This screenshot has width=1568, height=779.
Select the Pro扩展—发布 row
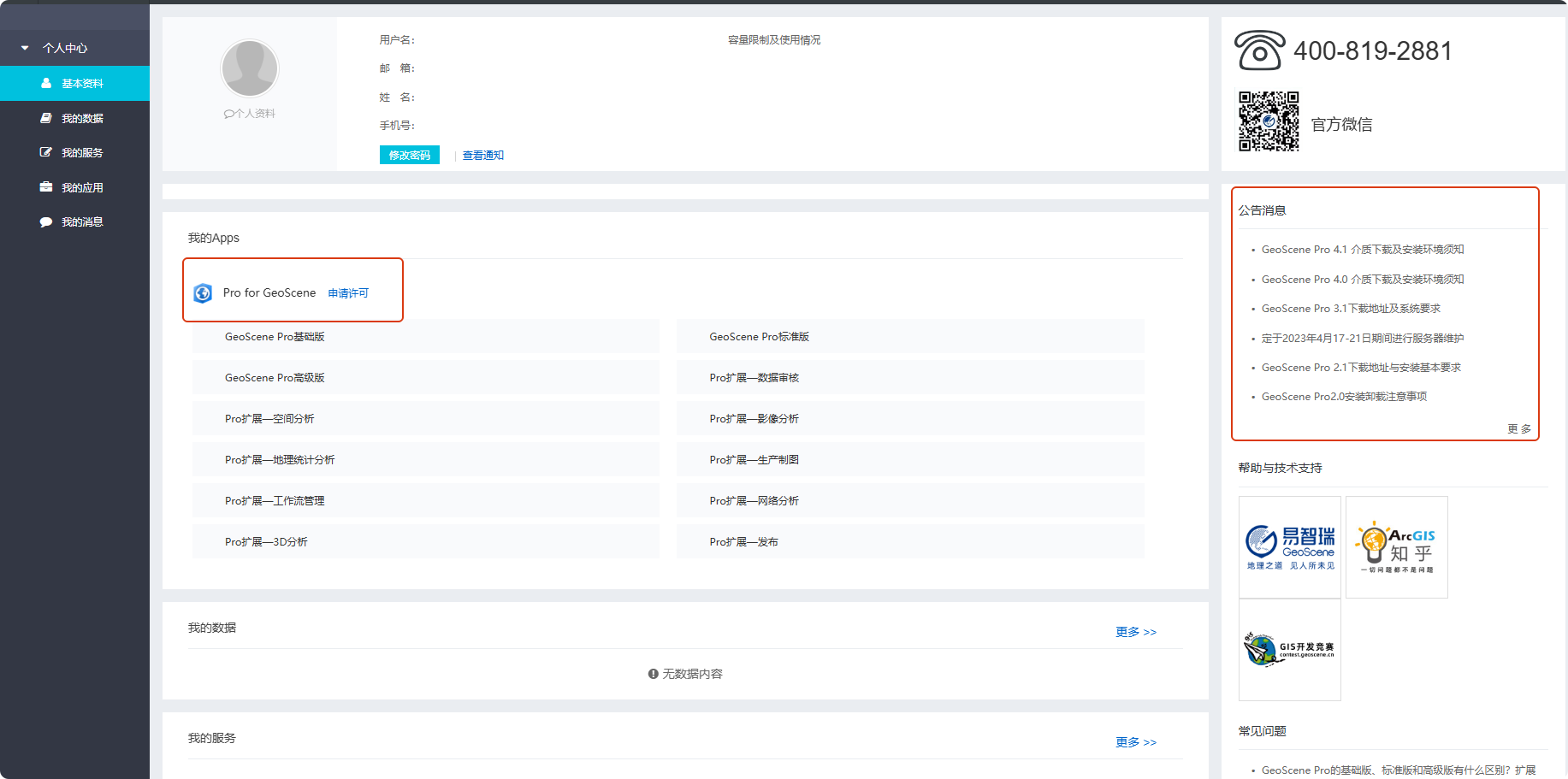(910, 541)
